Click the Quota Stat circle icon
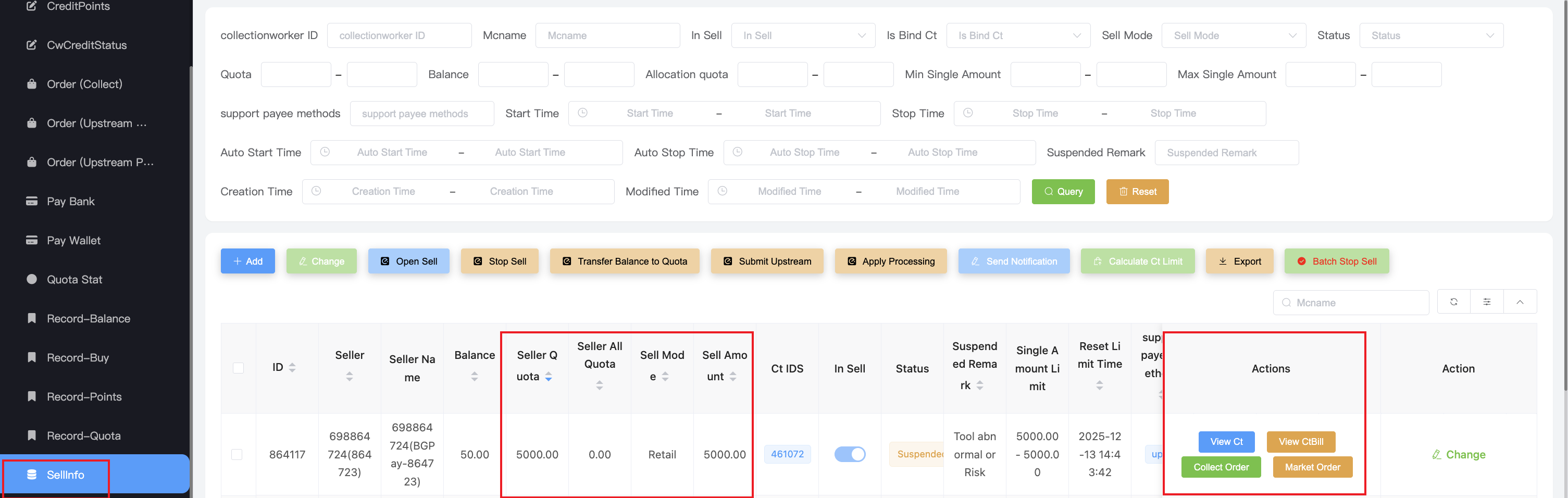The image size is (1568, 498). coord(32,279)
